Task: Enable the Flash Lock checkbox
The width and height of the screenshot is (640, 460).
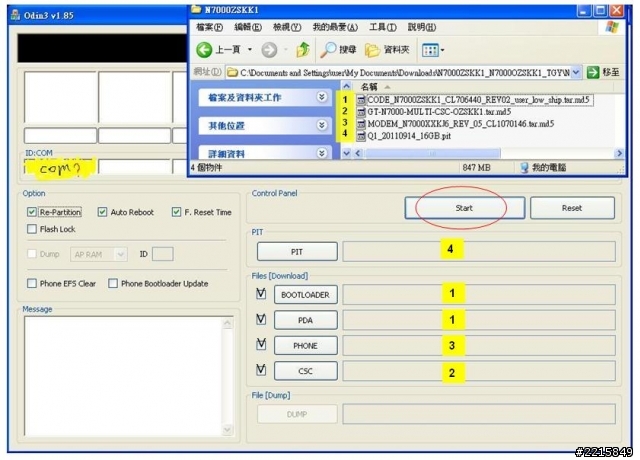Action: click(32, 229)
